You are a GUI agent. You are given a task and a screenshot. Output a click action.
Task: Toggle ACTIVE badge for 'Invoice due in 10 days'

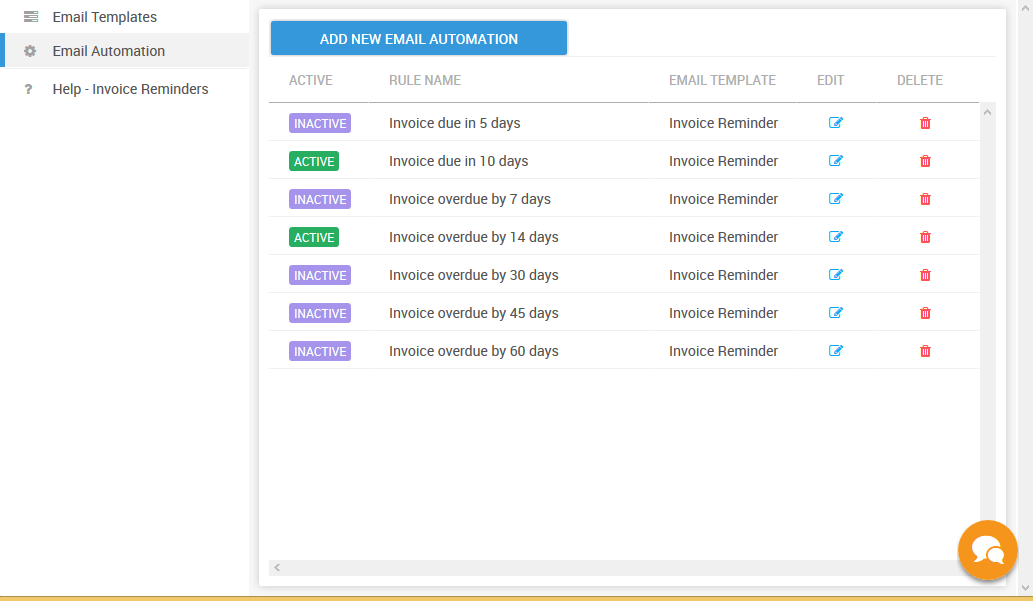(314, 161)
